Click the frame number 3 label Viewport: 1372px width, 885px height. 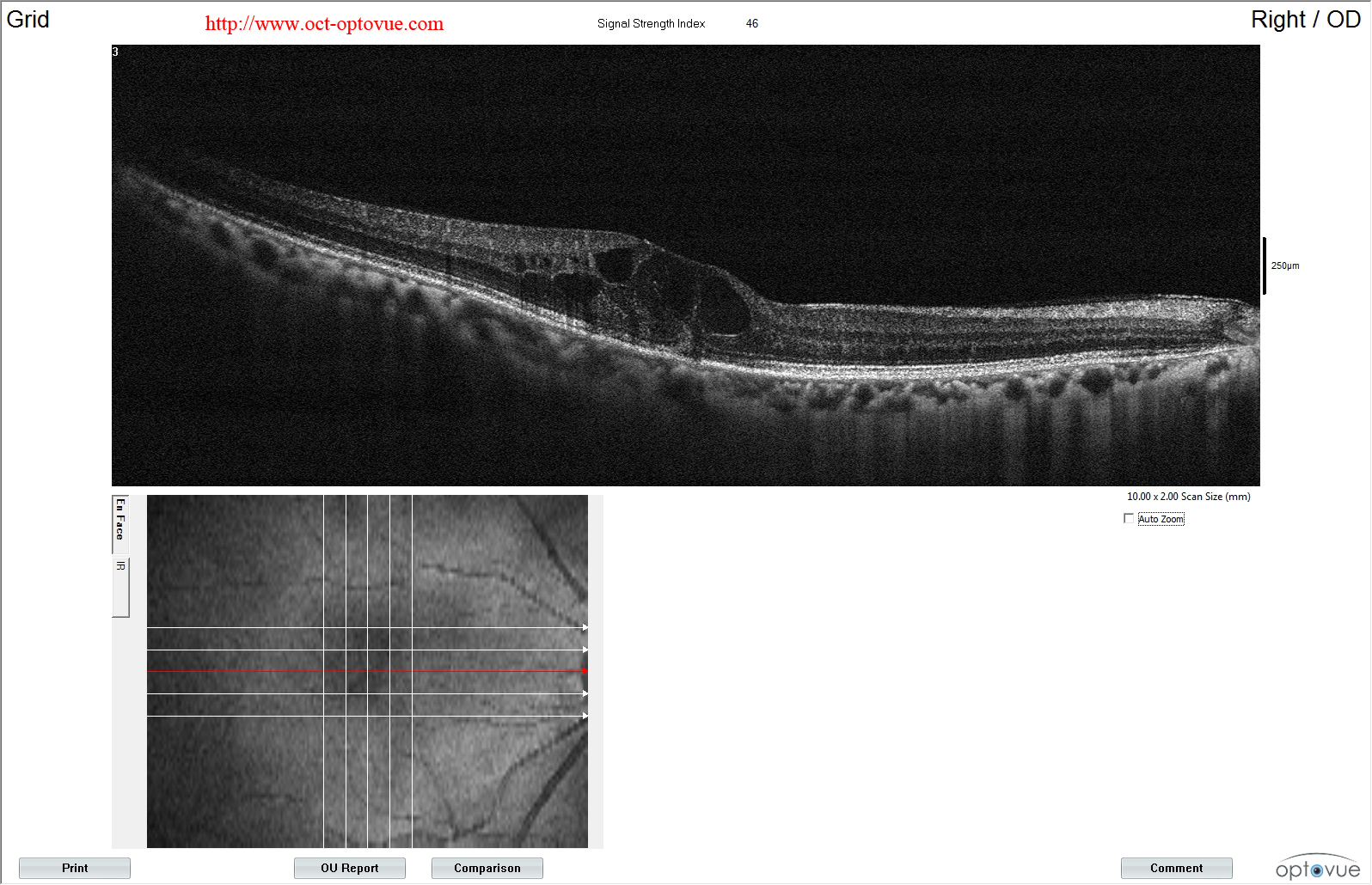(115, 52)
